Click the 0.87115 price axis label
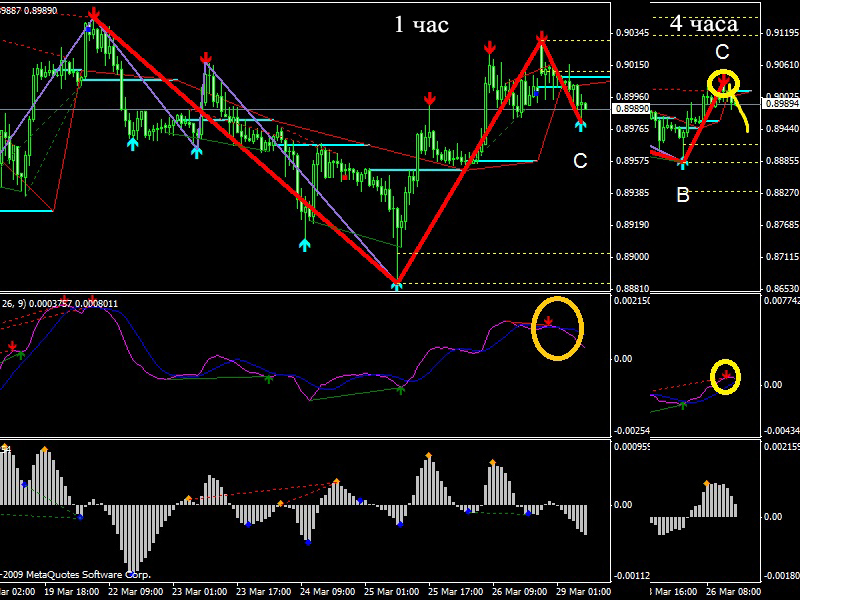 [x=782, y=257]
